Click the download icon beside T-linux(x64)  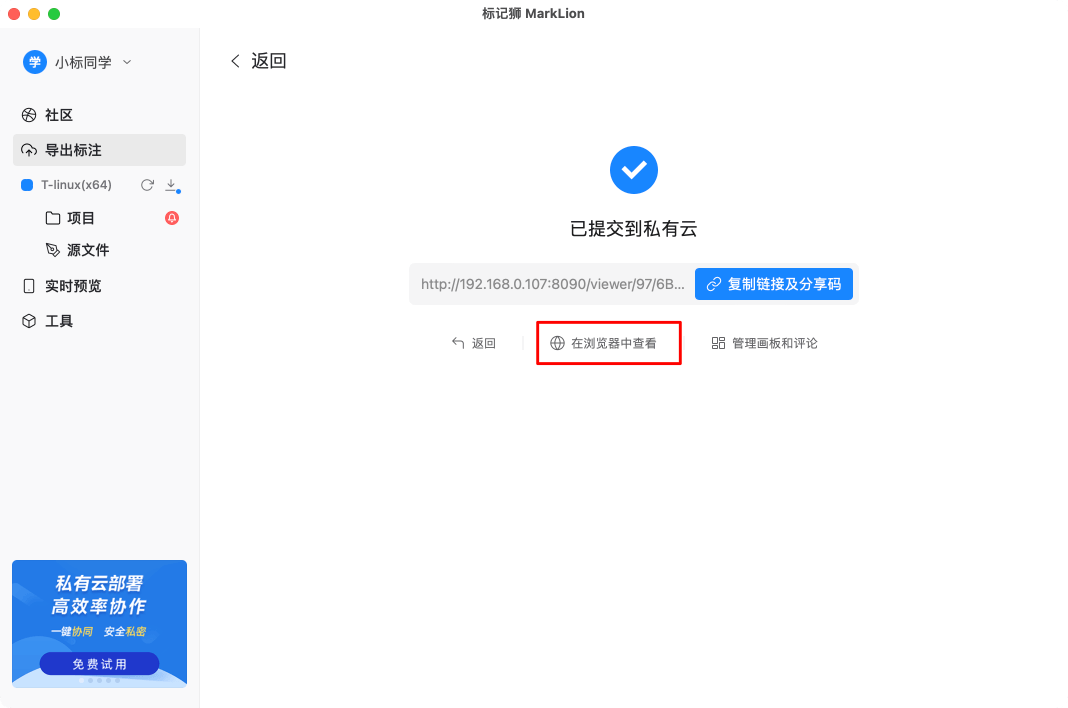point(172,185)
